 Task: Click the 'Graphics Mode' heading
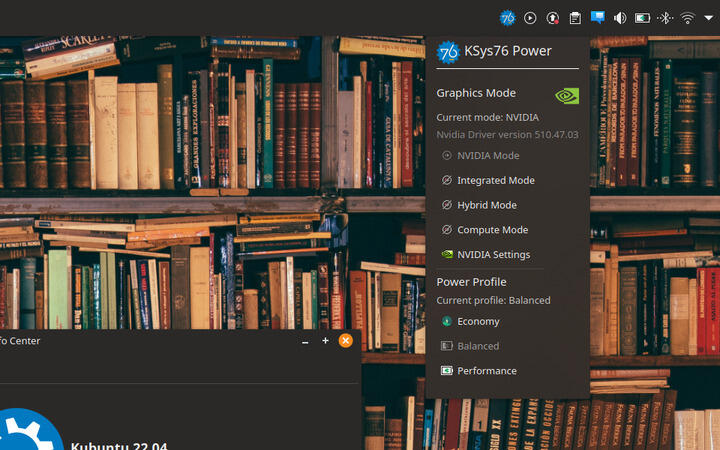[476, 93]
